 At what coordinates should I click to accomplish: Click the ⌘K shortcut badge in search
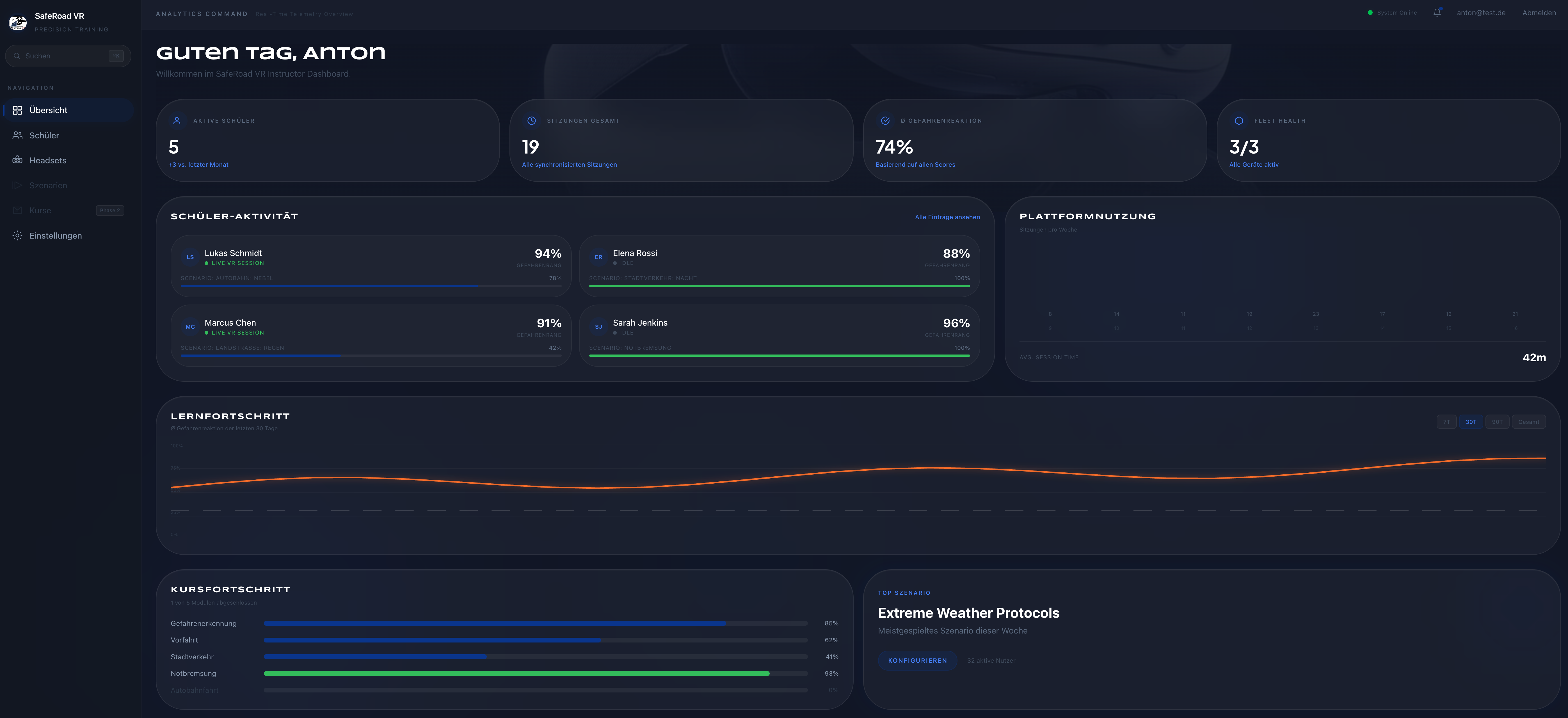point(116,56)
